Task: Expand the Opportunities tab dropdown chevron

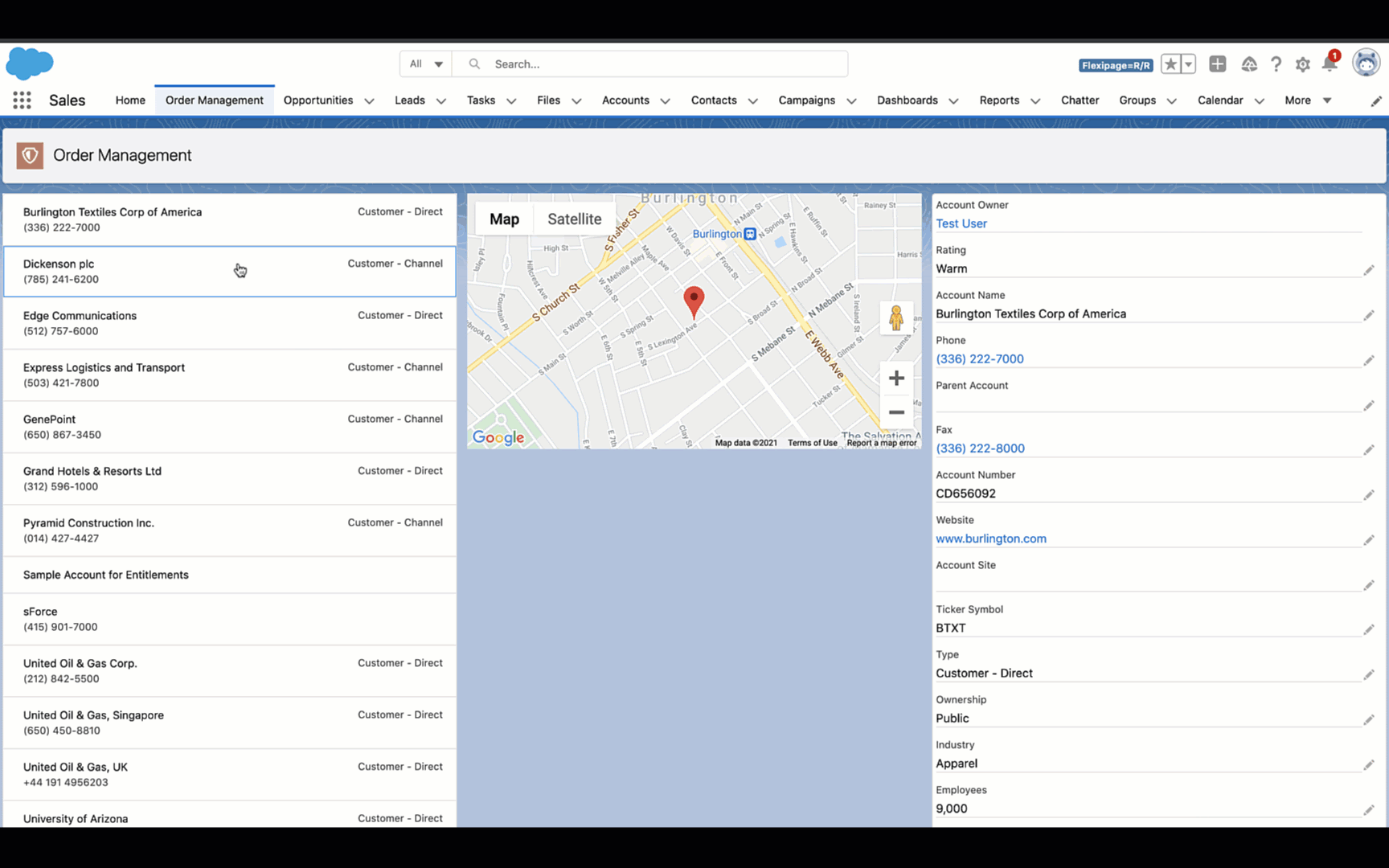Action: 369,101
